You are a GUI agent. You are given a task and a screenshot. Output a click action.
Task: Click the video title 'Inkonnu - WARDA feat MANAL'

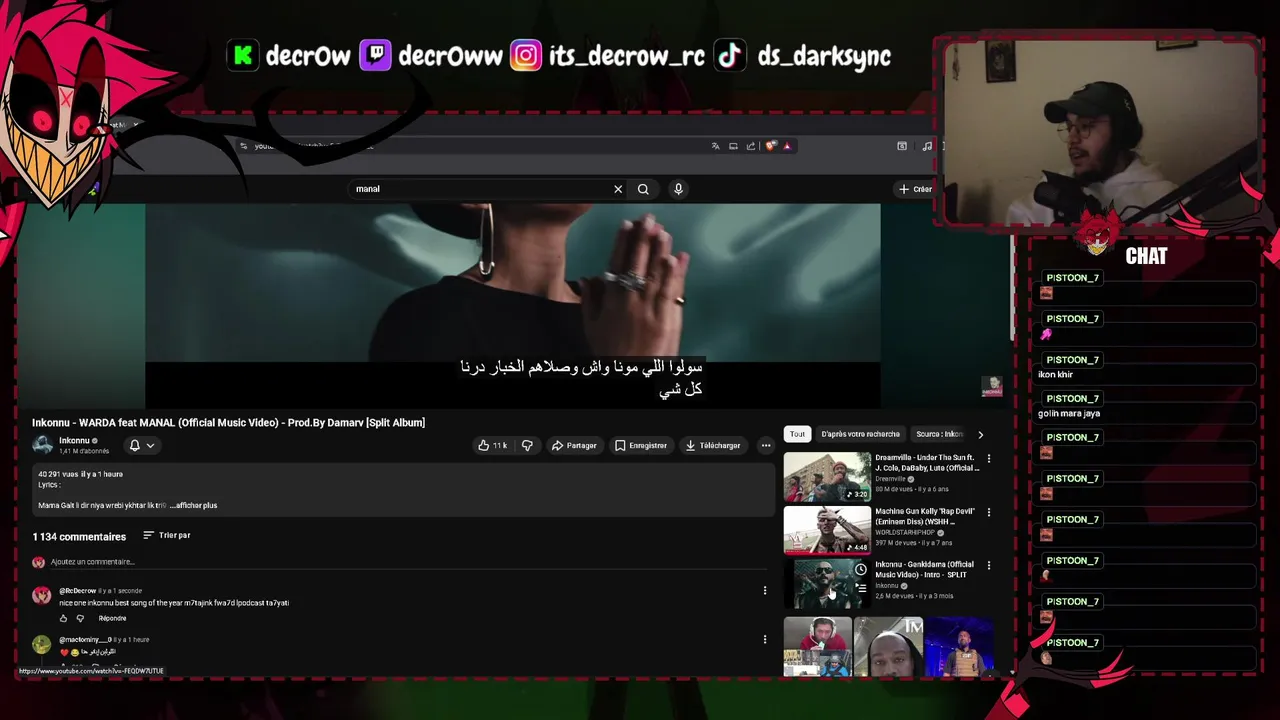pos(228,423)
